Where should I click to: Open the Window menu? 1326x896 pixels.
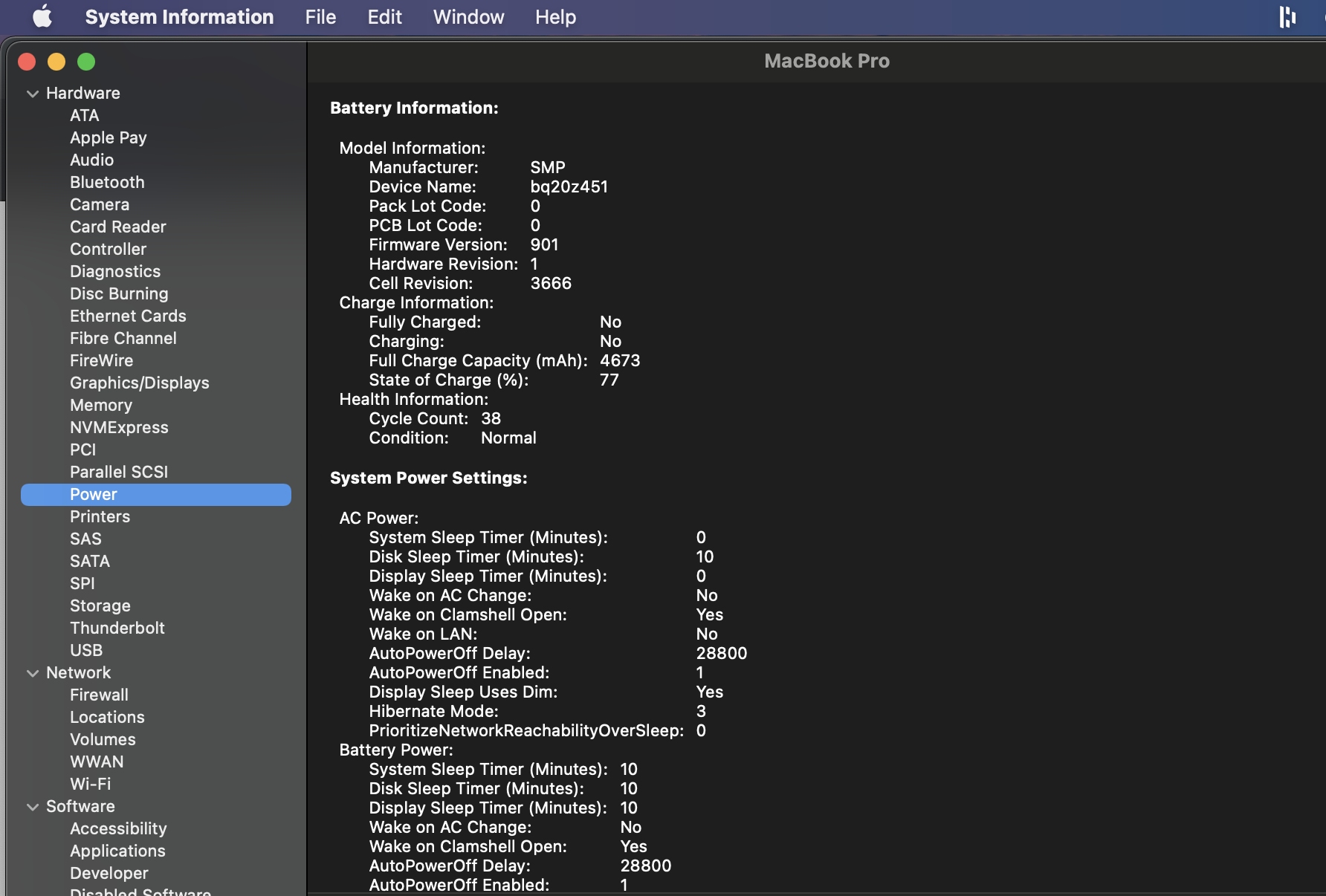pos(468,16)
